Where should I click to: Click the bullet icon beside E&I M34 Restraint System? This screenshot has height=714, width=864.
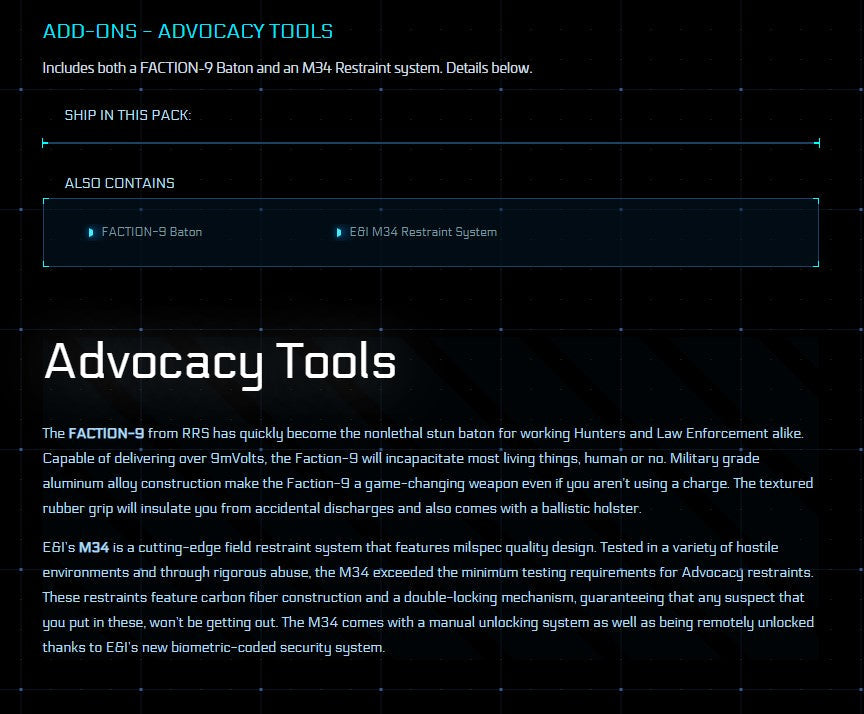340,232
